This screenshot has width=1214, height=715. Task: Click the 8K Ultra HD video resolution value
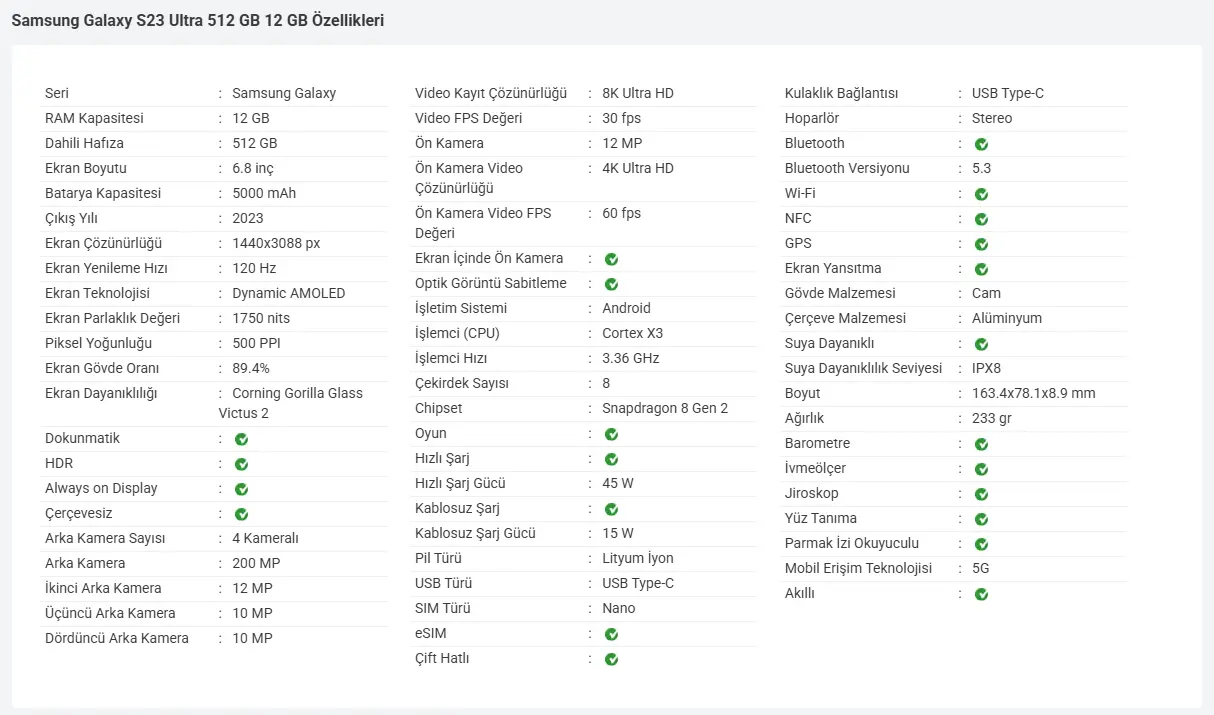click(x=638, y=93)
